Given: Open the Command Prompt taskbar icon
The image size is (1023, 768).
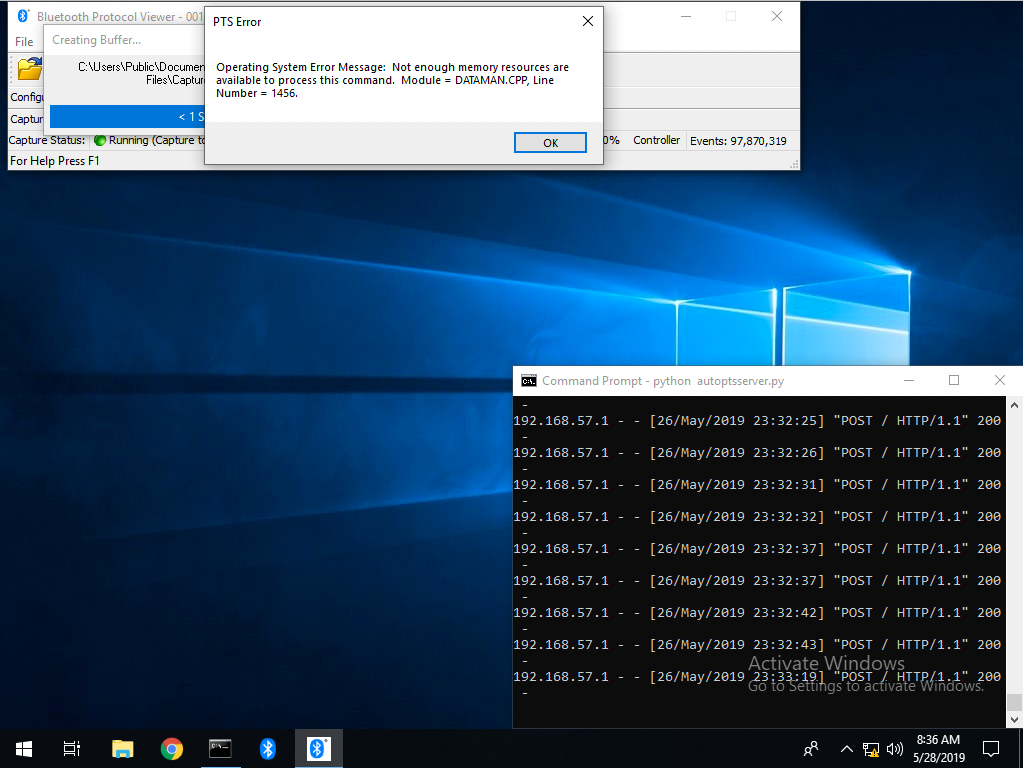Looking at the screenshot, I should coord(220,748).
